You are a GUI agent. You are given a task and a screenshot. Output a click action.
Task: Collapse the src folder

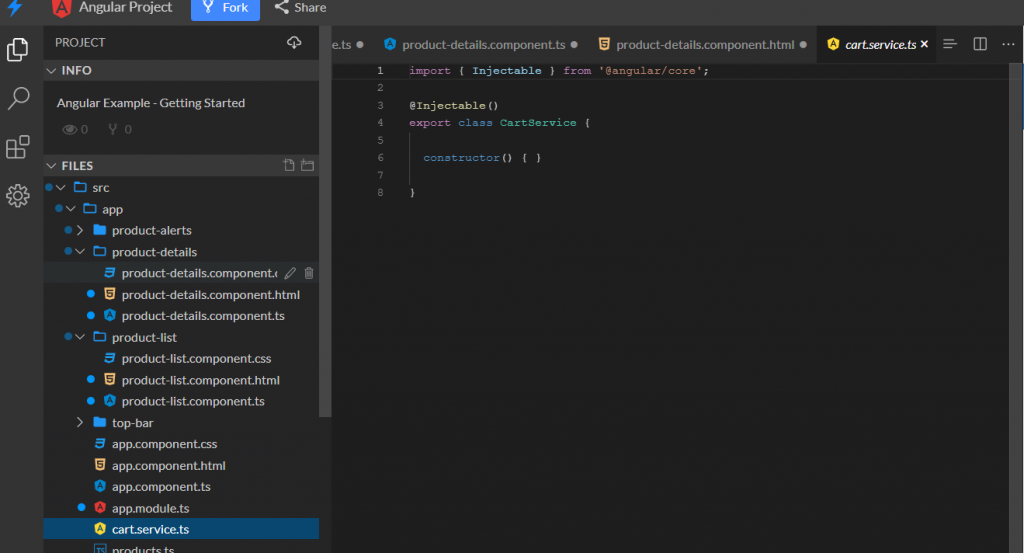(x=61, y=187)
